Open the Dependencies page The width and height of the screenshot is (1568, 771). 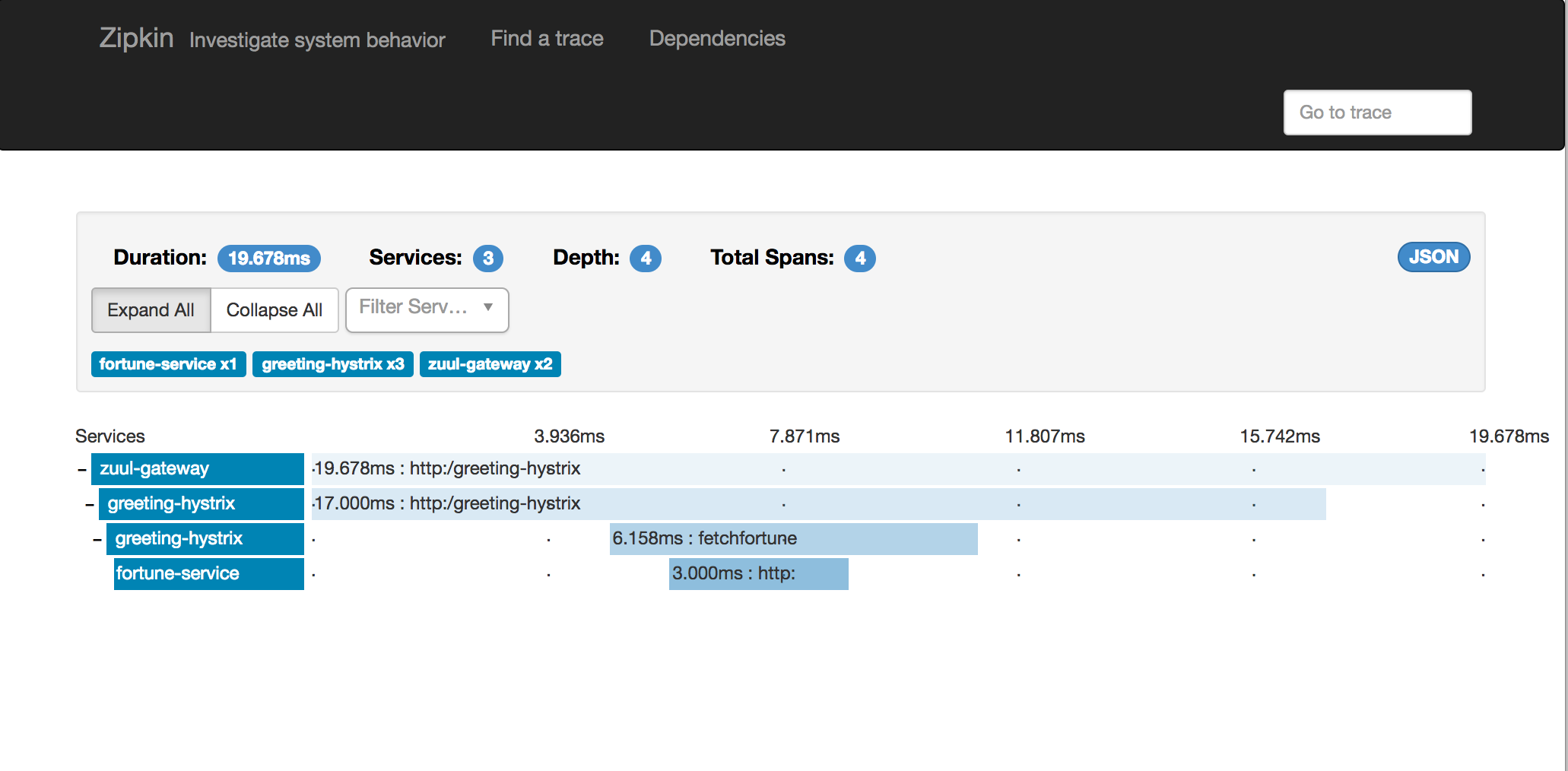coord(717,38)
